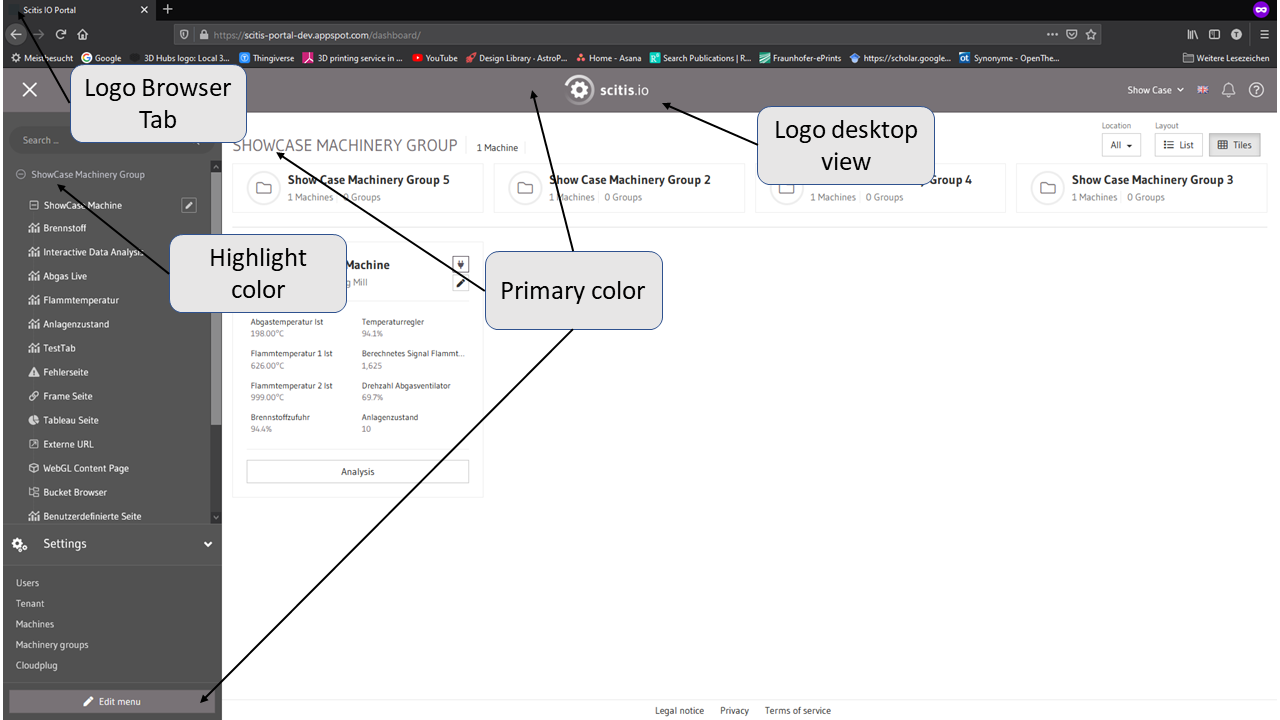Screen dimensions: 1280x720
Task: Go to Cloudplug settings
Action: pyautogui.click(x=38, y=665)
